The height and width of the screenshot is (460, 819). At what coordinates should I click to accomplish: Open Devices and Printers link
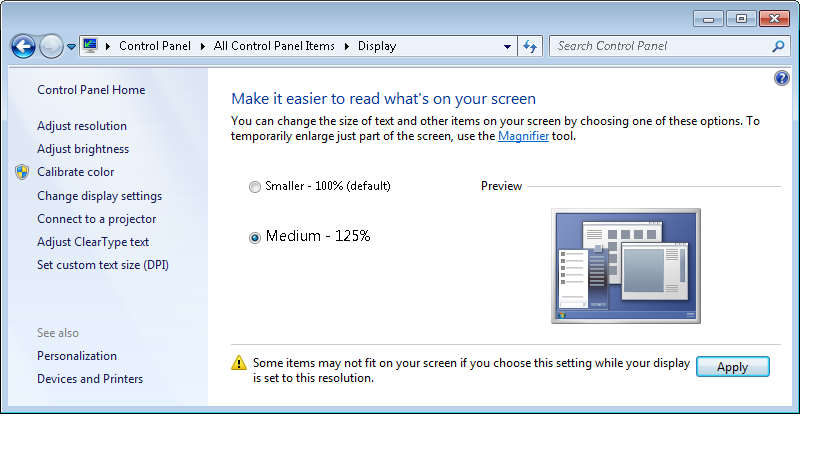pyautogui.click(x=90, y=379)
